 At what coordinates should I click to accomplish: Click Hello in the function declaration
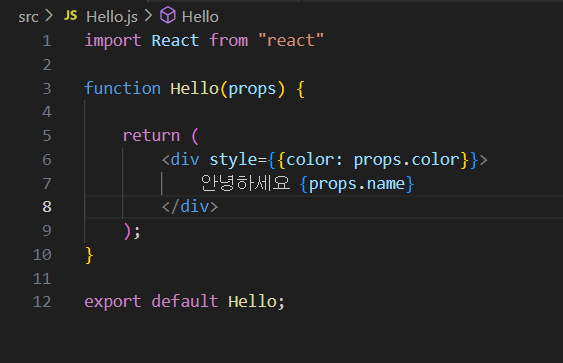[x=194, y=88]
